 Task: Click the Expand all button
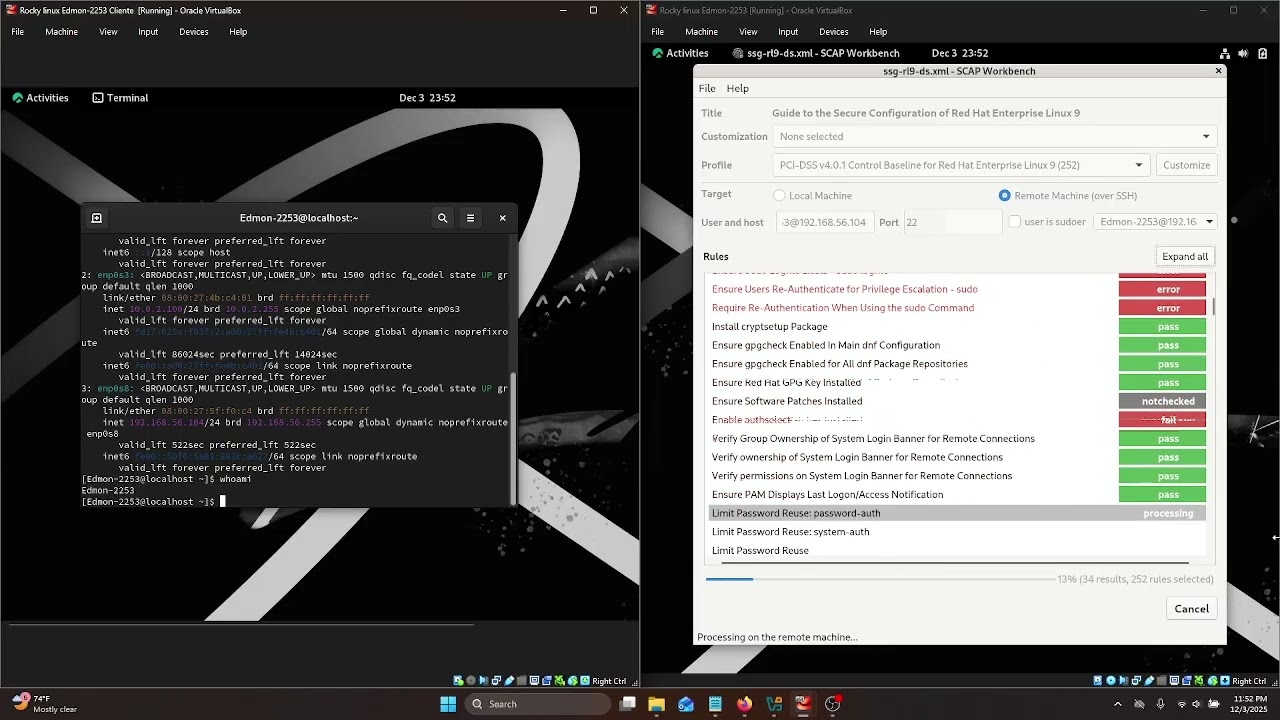[x=1185, y=257]
